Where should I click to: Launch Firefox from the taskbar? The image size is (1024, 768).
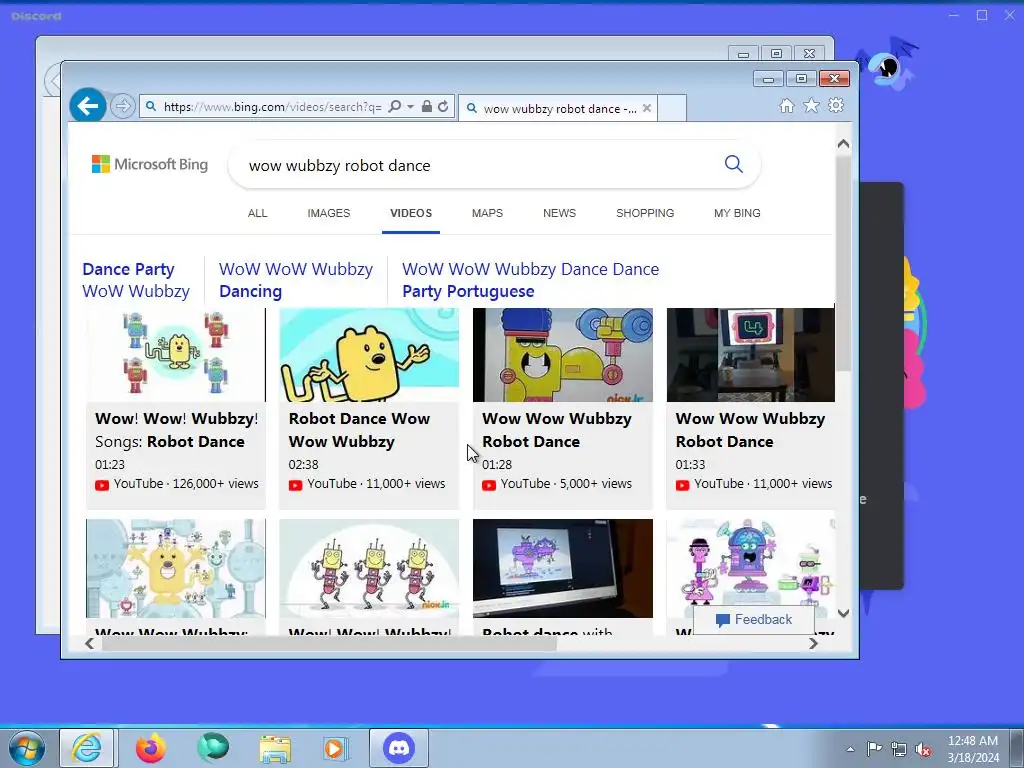pyautogui.click(x=150, y=748)
